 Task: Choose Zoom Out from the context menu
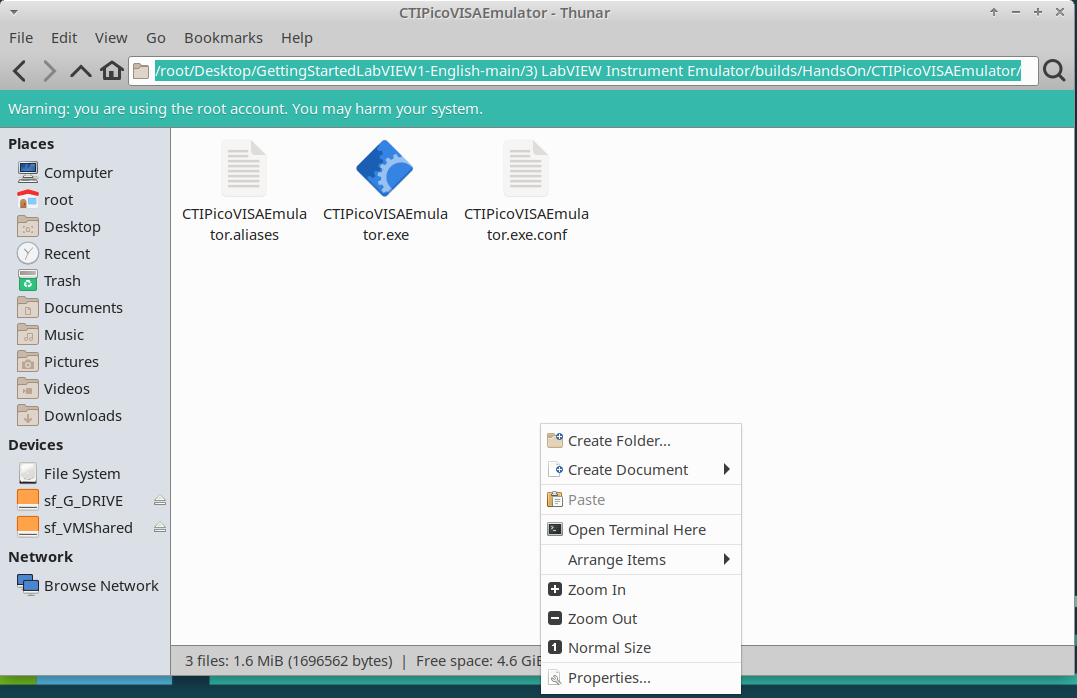(x=641, y=618)
